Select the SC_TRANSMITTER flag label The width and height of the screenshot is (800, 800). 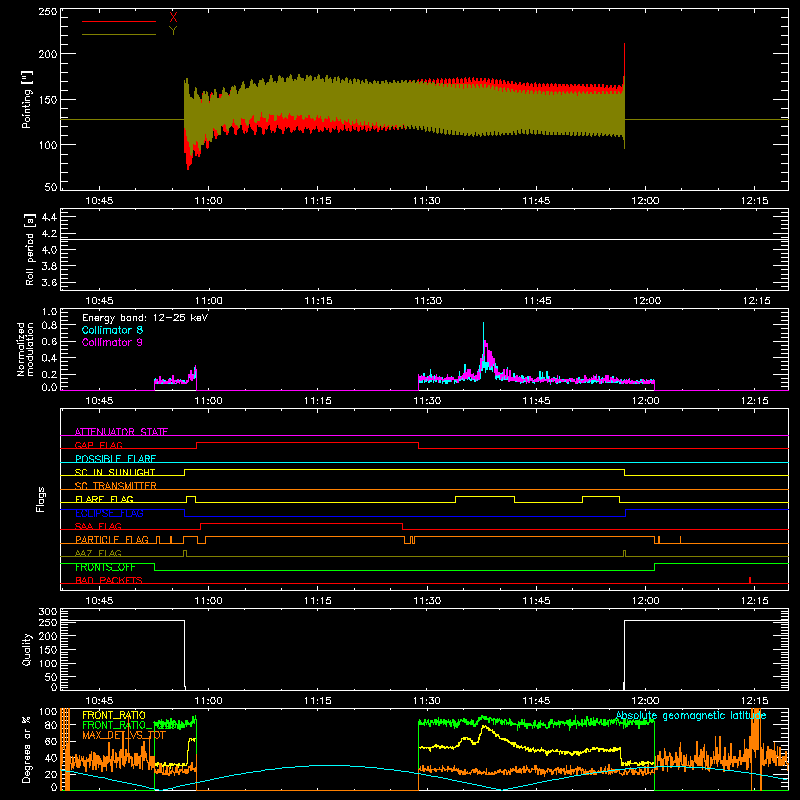click(116, 486)
